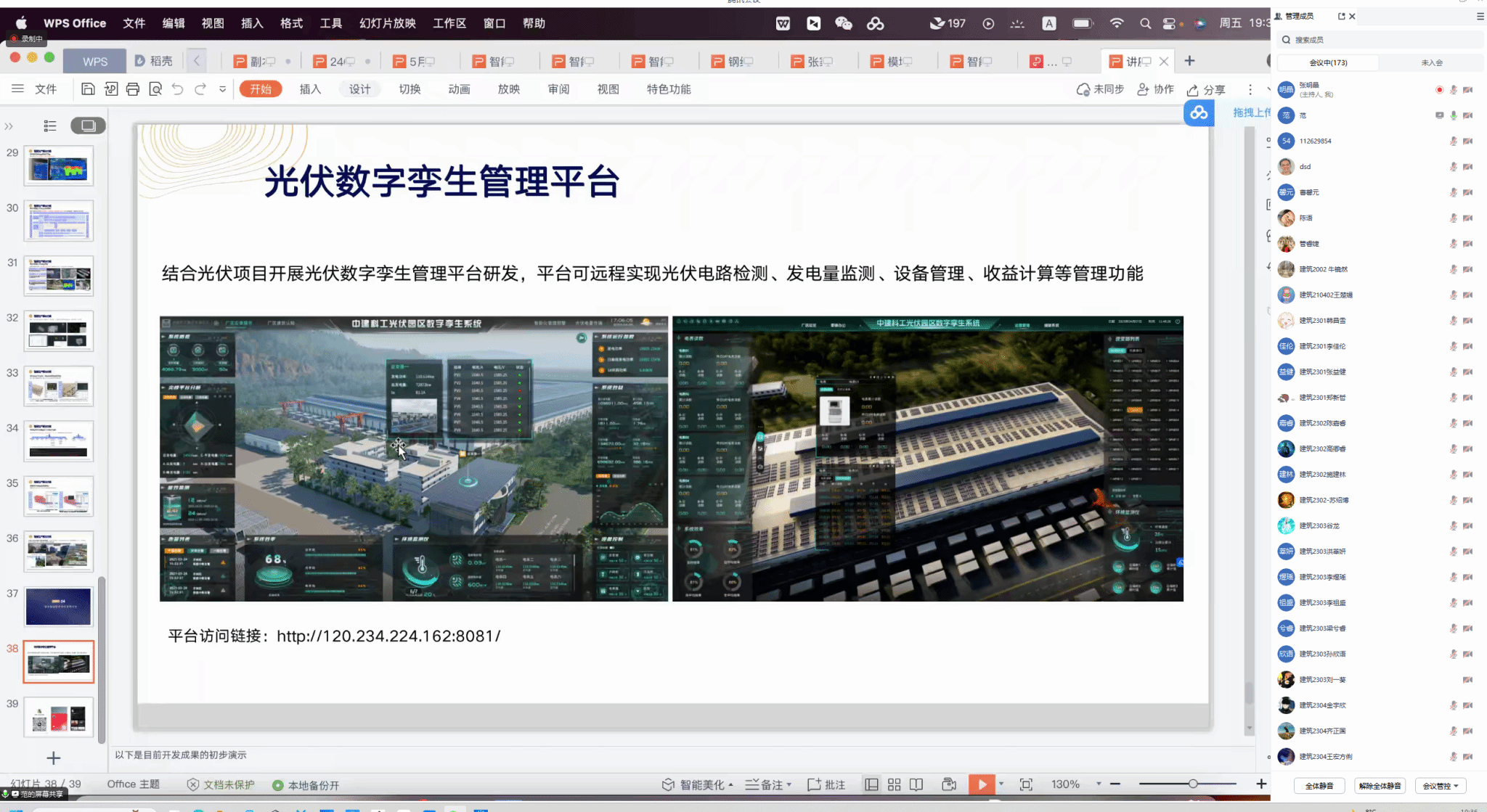Expand the quick access toolbar dropdown

coord(222,89)
